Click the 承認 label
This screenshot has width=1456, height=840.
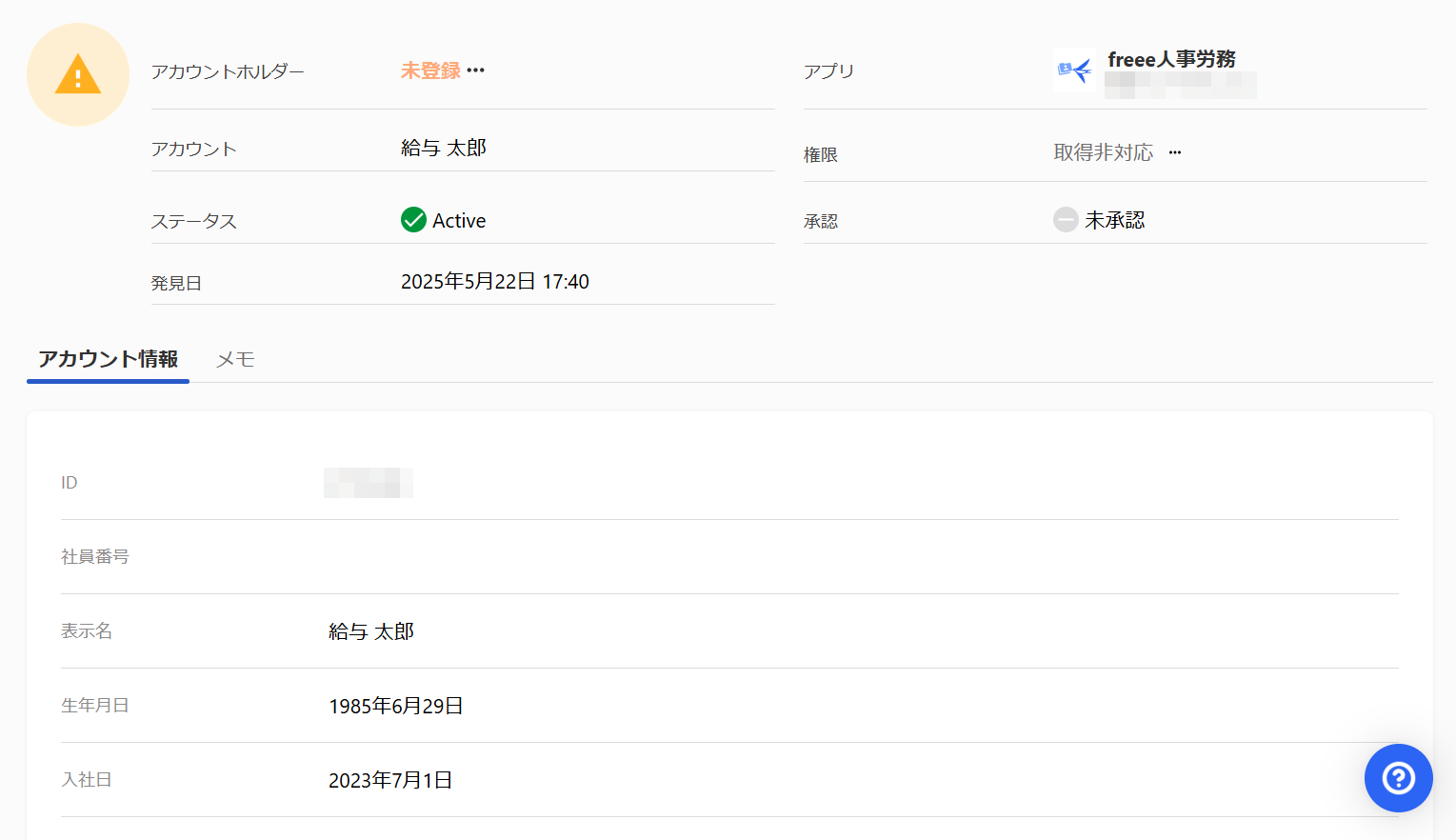(821, 222)
